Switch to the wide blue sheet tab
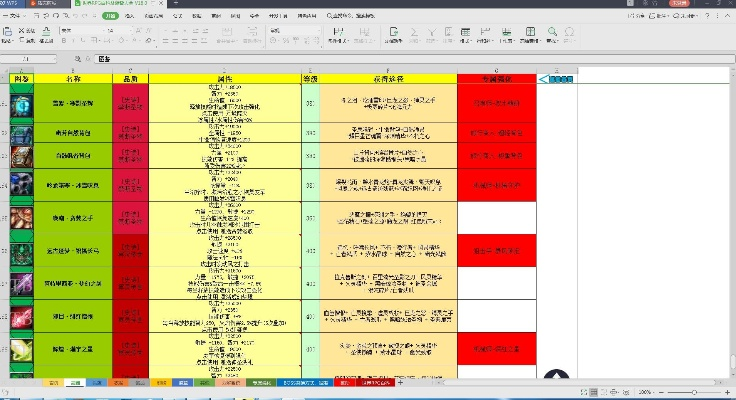Viewport: 736px width, 400px height. (x=306, y=383)
